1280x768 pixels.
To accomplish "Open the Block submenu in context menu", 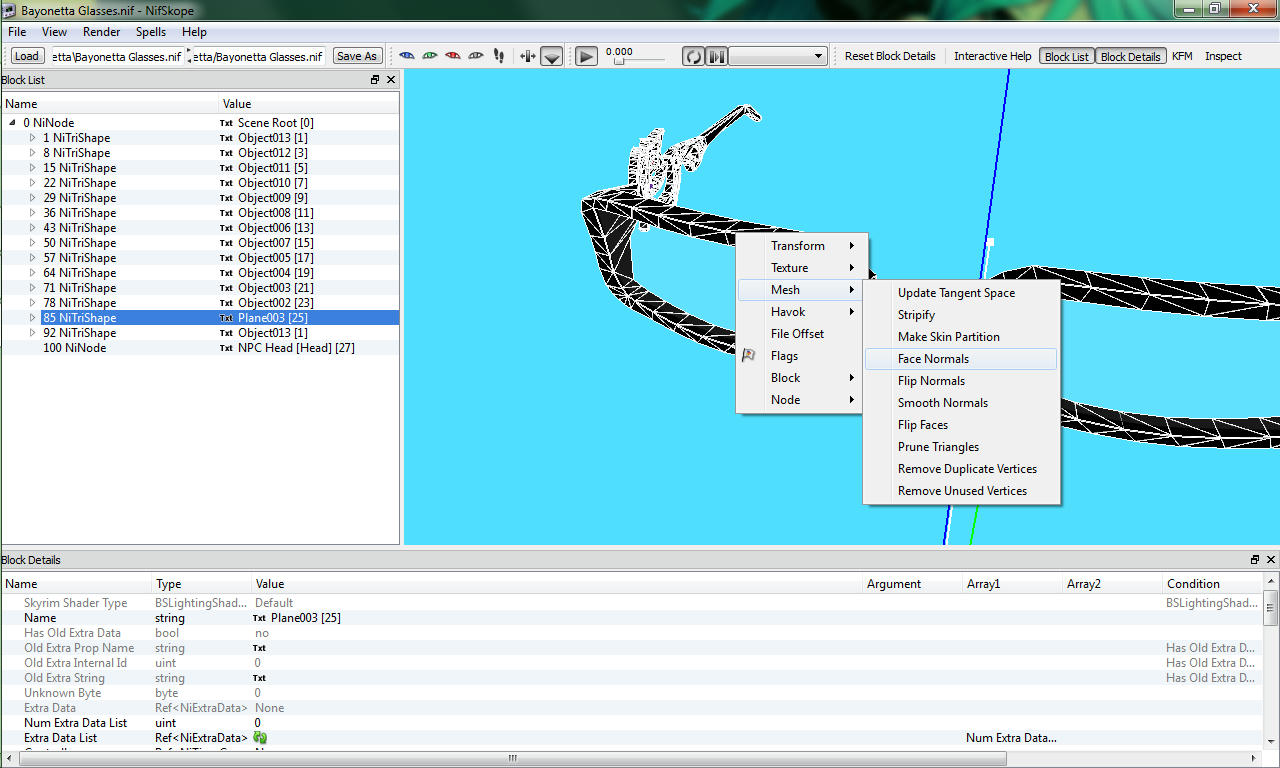I will point(800,378).
